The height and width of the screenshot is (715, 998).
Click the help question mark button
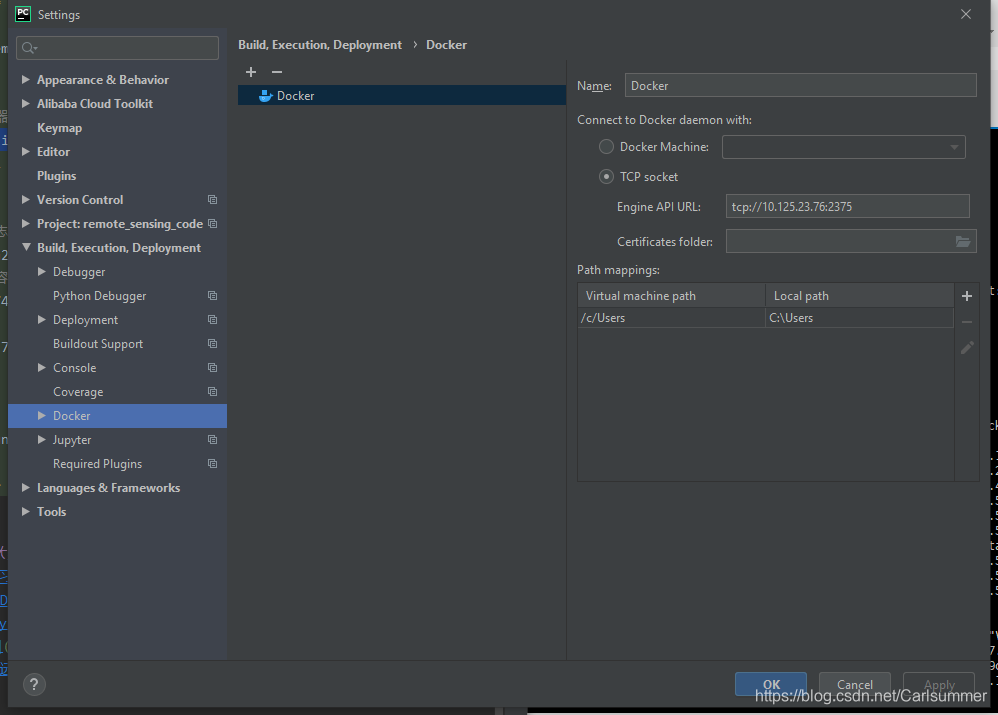pyautogui.click(x=34, y=685)
